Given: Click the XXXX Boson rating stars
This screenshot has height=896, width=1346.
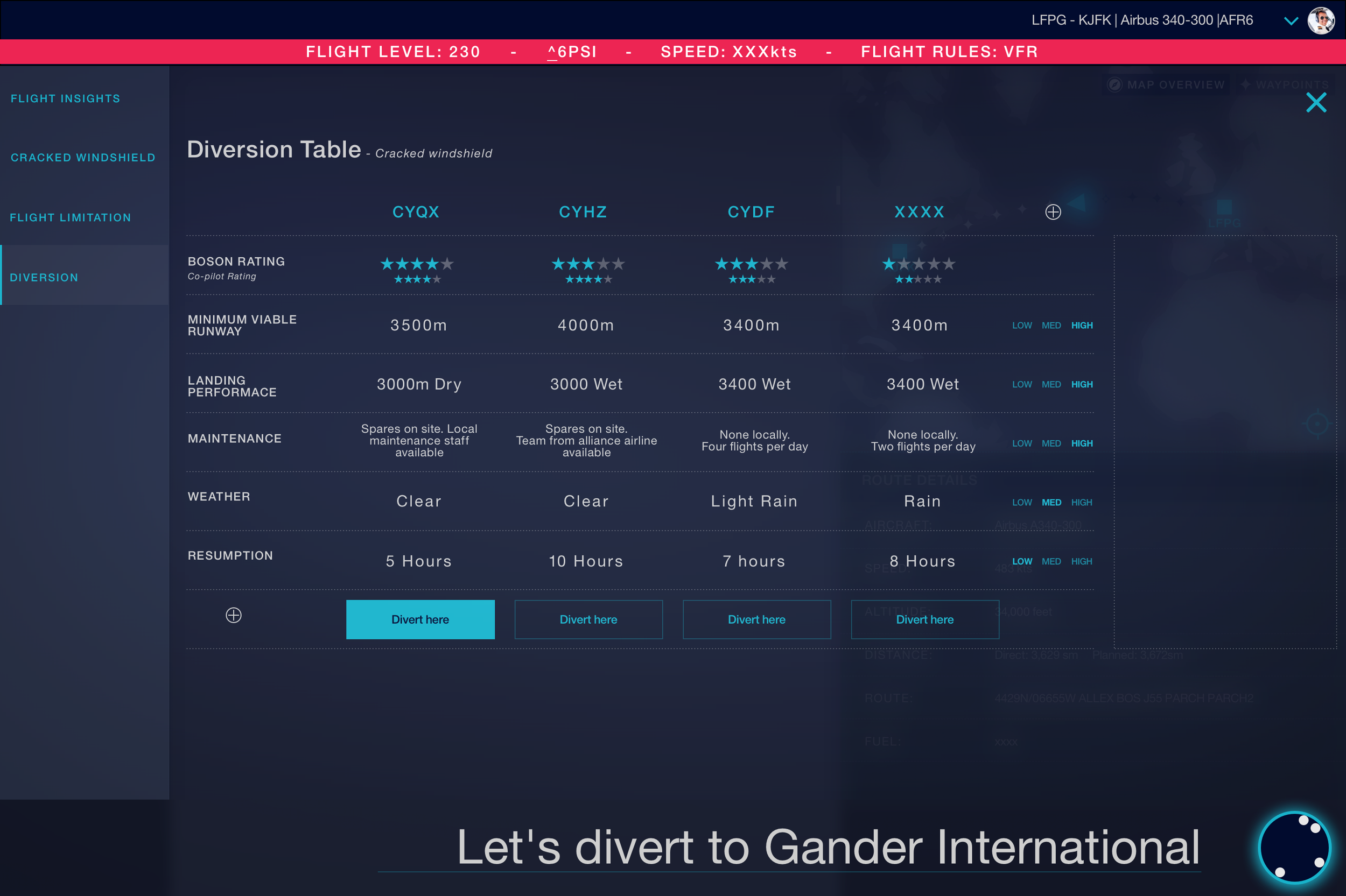Looking at the screenshot, I should point(919,264).
